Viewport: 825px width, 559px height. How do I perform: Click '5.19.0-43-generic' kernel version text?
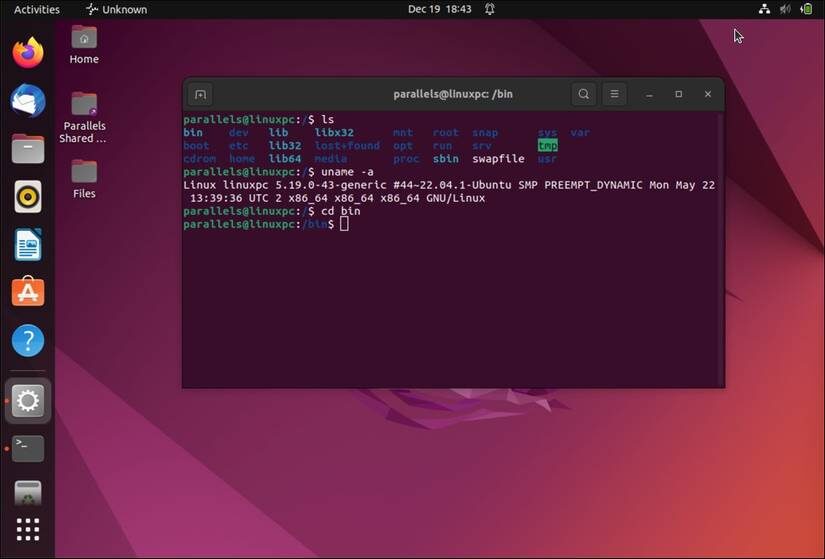(x=331, y=185)
